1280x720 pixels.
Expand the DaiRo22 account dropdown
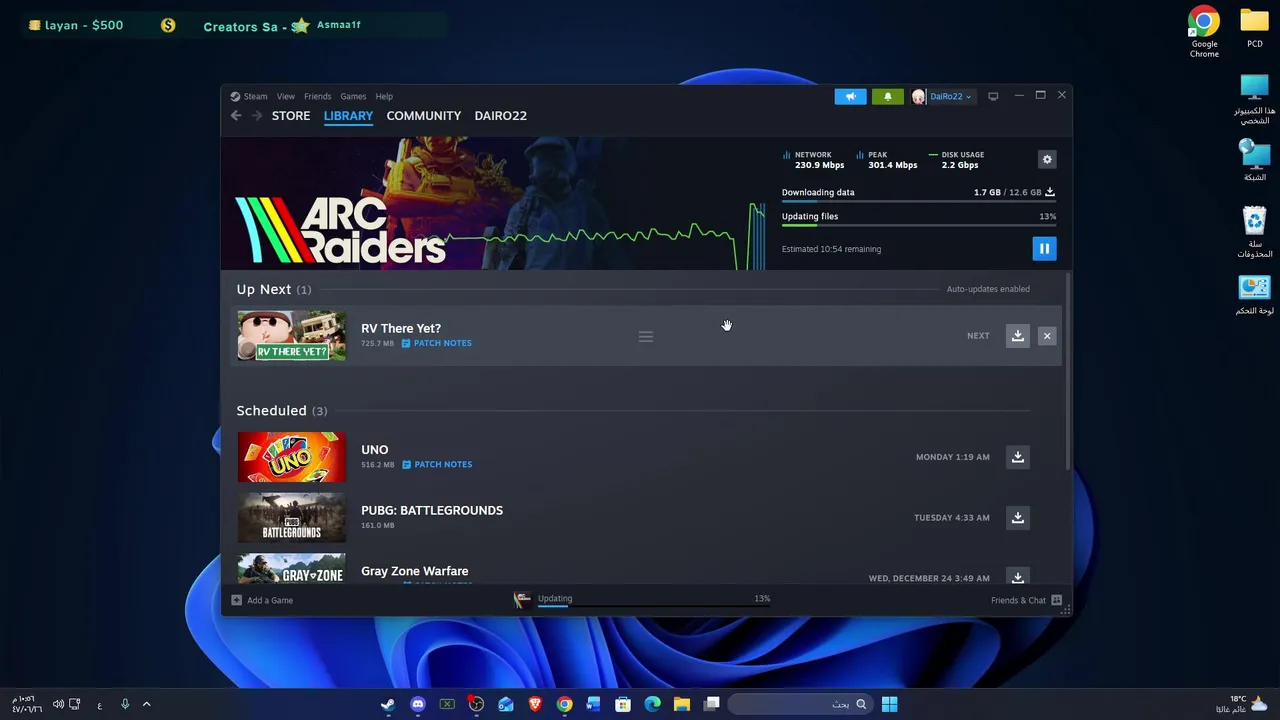[949, 96]
